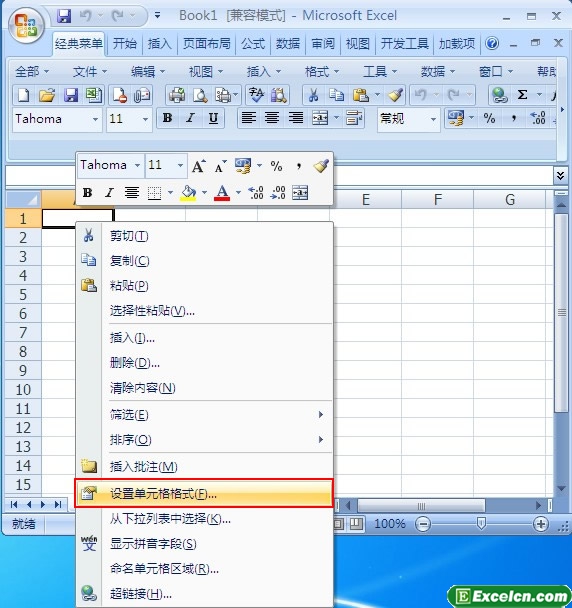572x608 pixels.
Task: Click the Format Painter brush in the main toolbar
Action: [x=396, y=95]
